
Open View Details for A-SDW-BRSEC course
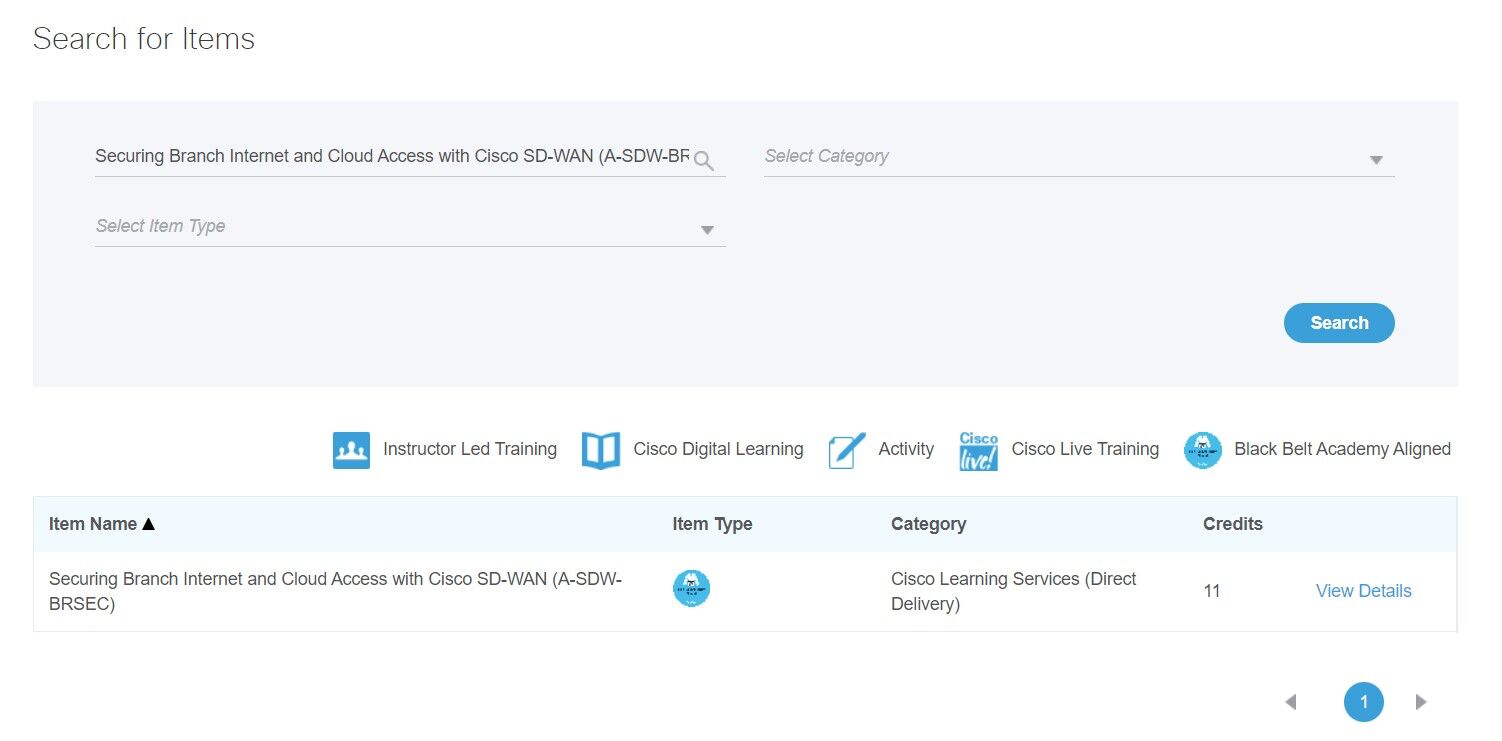pos(1363,591)
